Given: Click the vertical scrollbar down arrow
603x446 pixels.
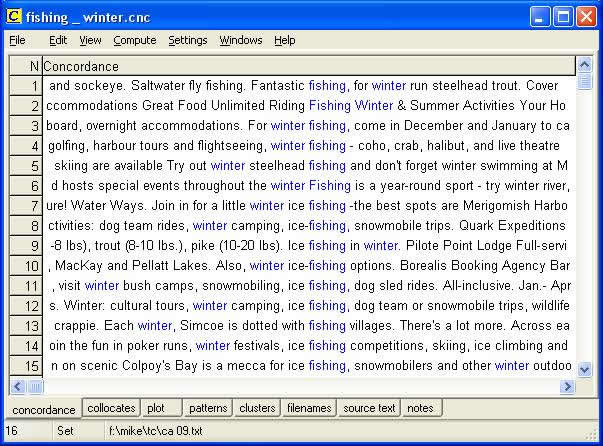Looking at the screenshot, I should tap(585, 369).
